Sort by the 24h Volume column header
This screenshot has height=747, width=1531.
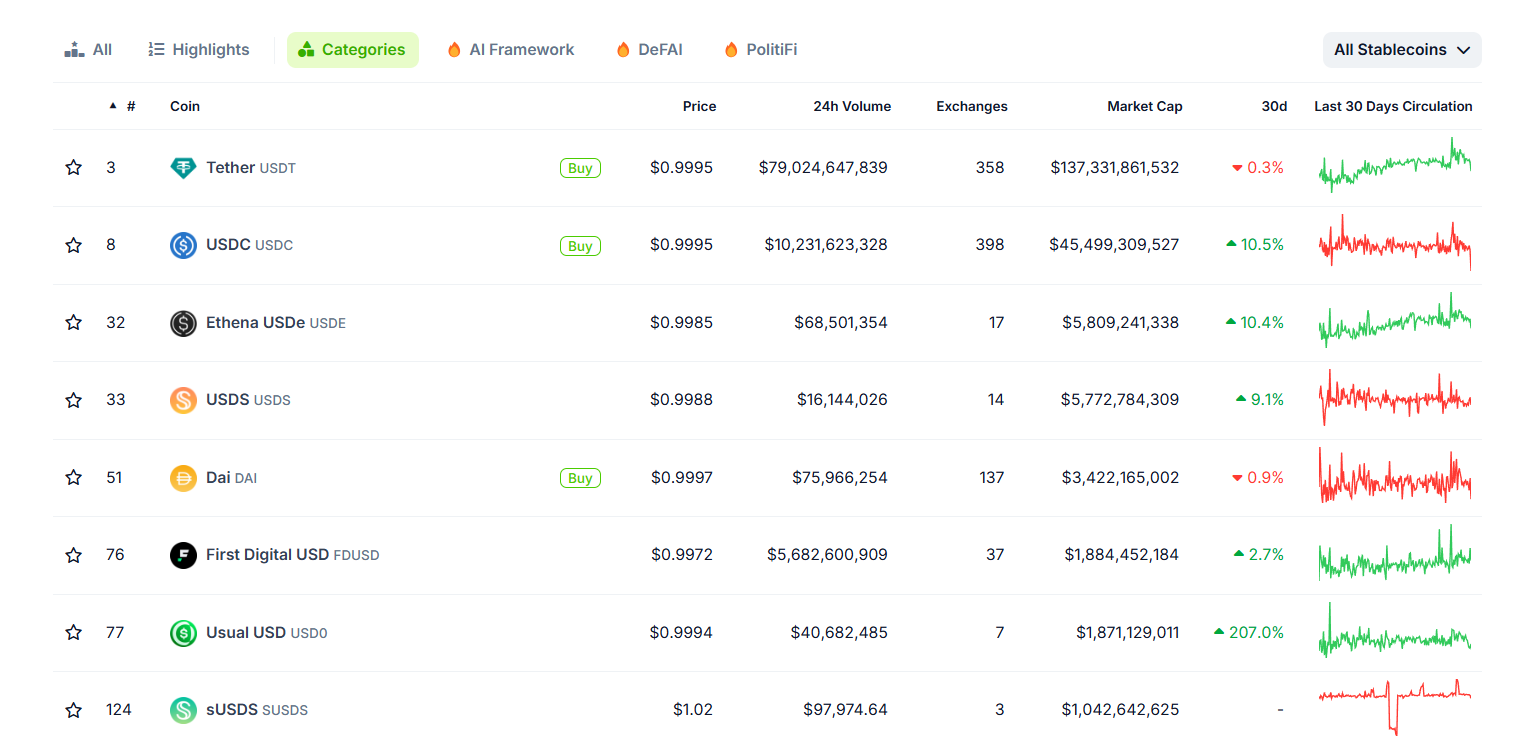click(852, 106)
